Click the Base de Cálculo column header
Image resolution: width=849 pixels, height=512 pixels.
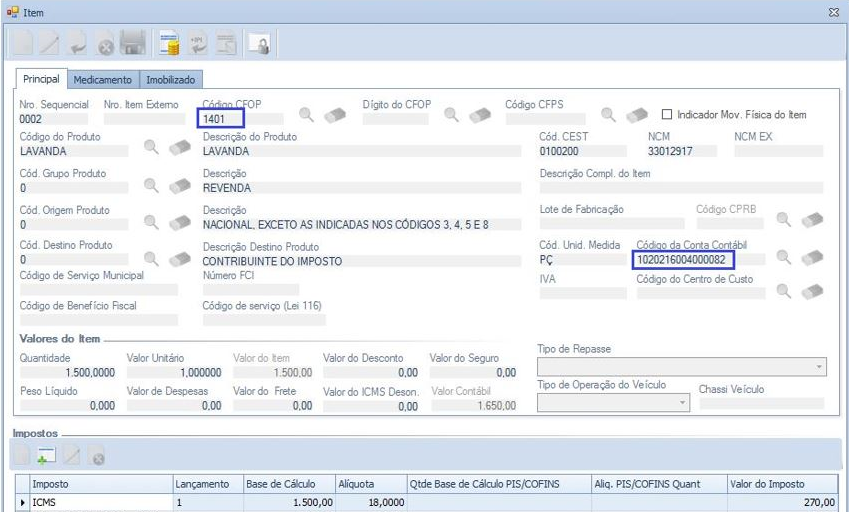point(289,484)
